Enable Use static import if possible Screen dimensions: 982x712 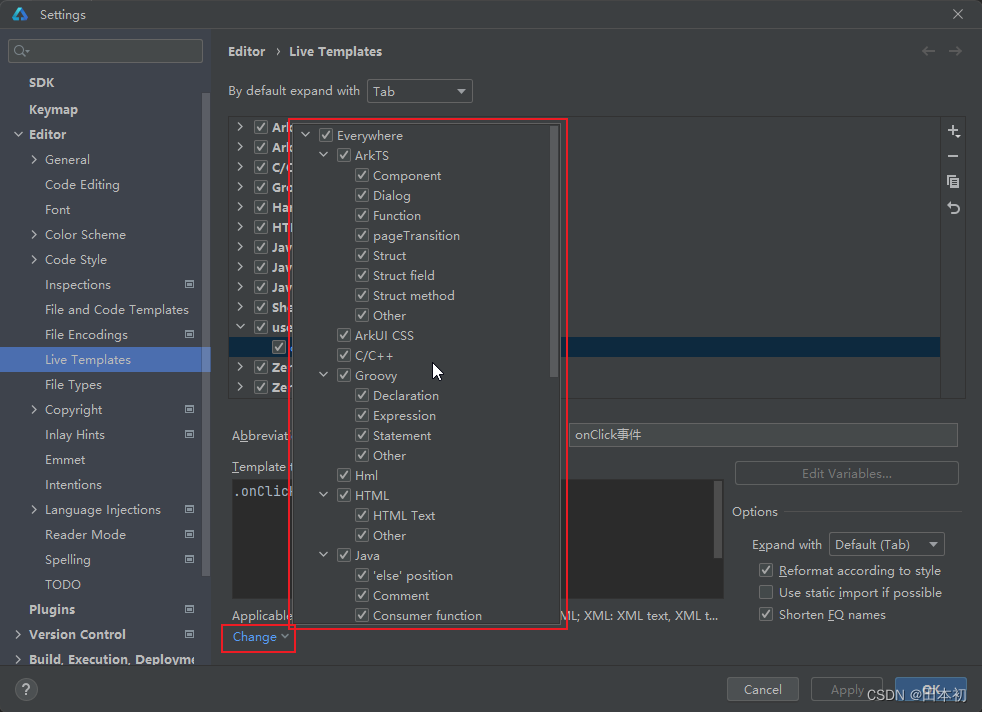(x=766, y=592)
